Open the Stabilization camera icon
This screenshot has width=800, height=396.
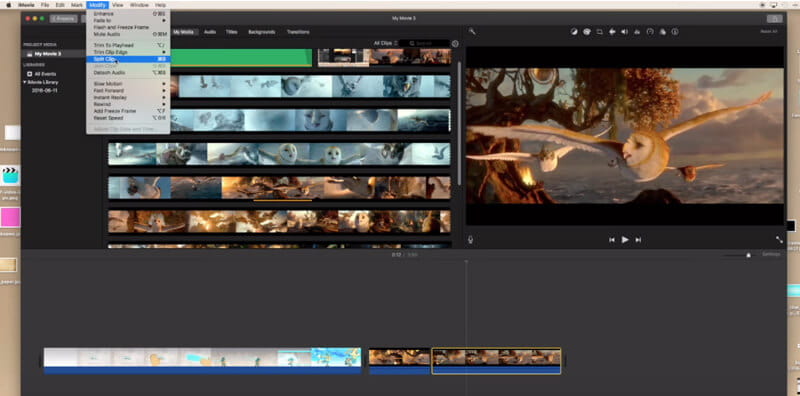pyautogui.click(x=612, y=32)
